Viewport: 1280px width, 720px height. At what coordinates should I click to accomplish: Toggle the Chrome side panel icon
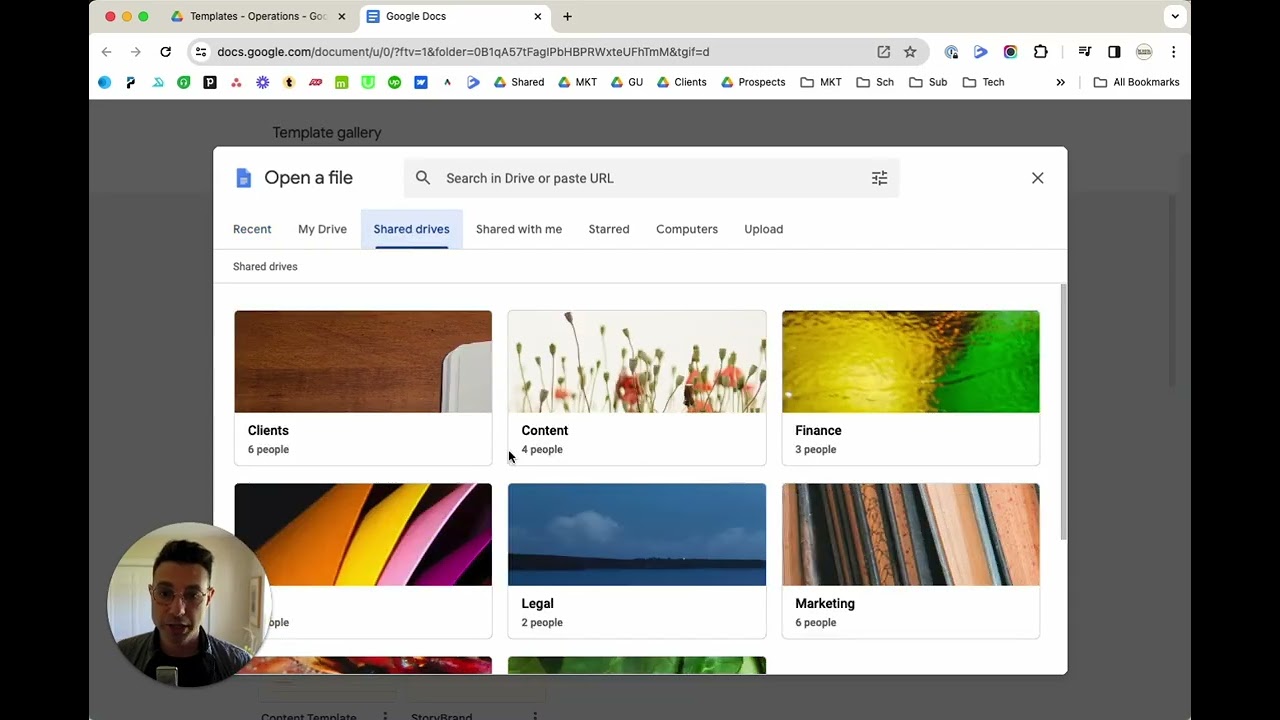tap(1114, 52)
